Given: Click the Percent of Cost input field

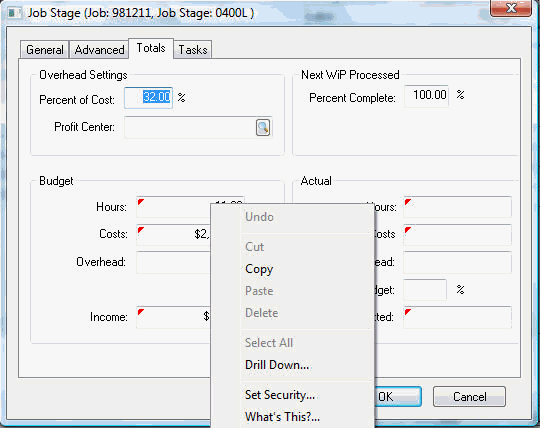Looking at the screenshot, I should click(148, 98).
